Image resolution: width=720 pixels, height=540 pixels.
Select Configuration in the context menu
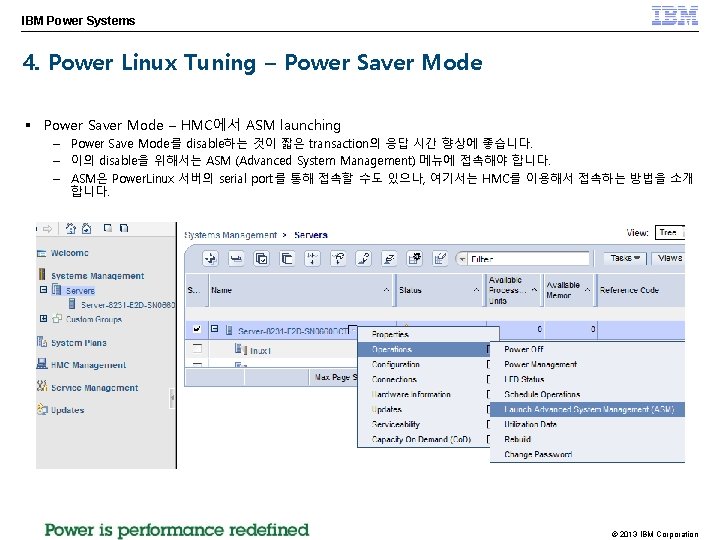click(x=424, y=365)
